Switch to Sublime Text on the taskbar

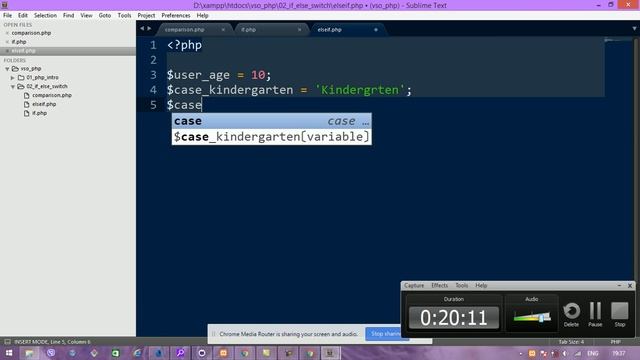[330, 353]
